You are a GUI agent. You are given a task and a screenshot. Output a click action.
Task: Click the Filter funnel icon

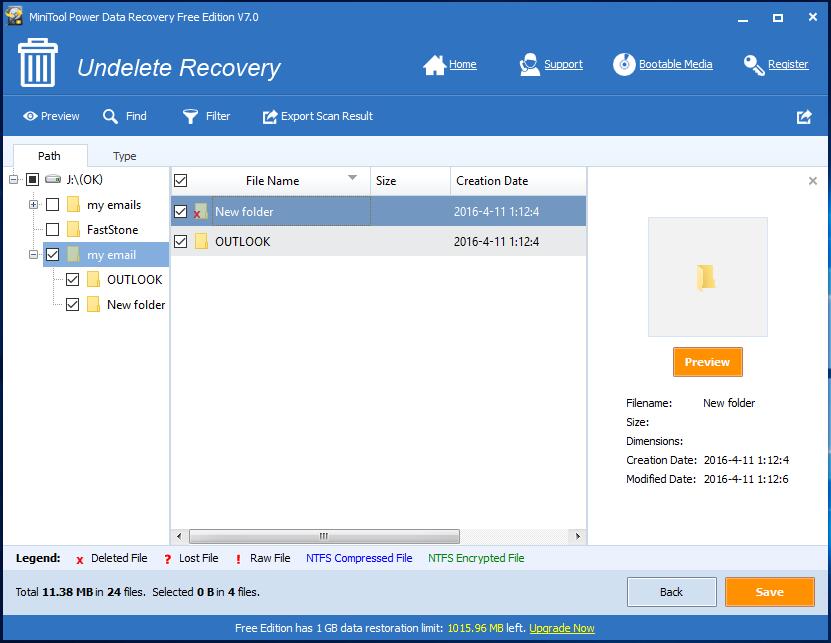[190, 116]
